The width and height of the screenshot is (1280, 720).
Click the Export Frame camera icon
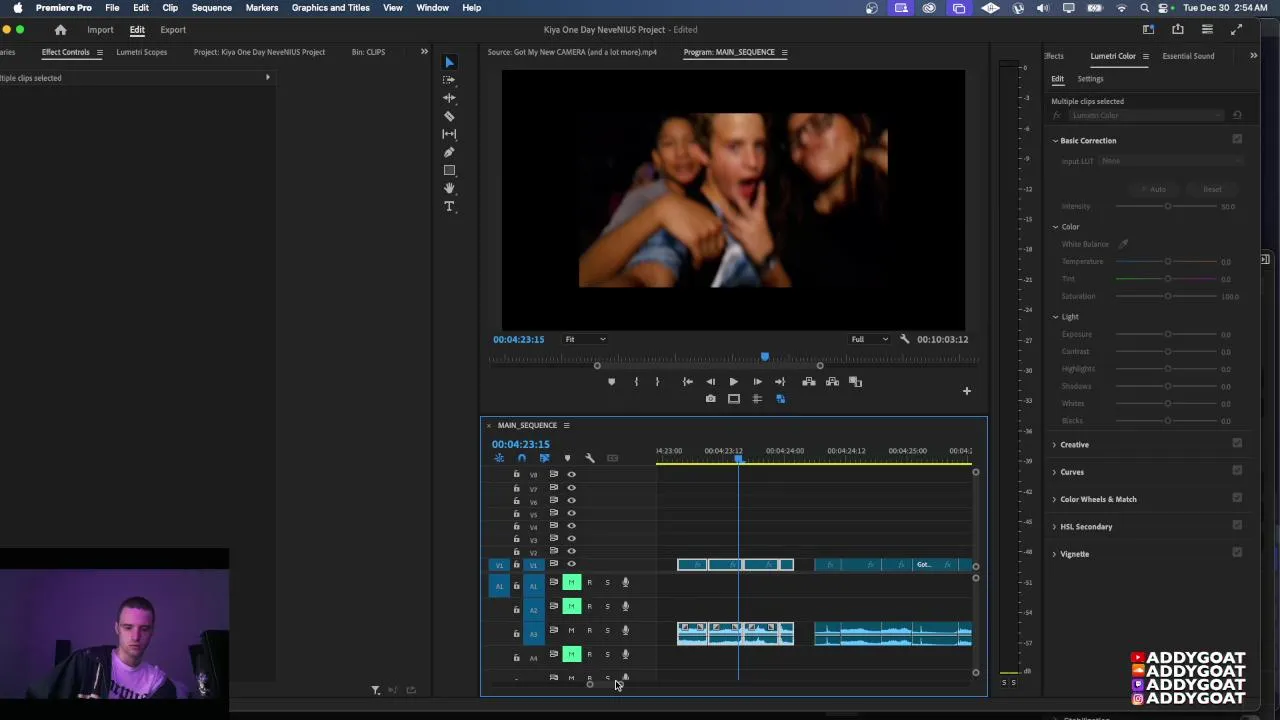click(x=710, y=399)
